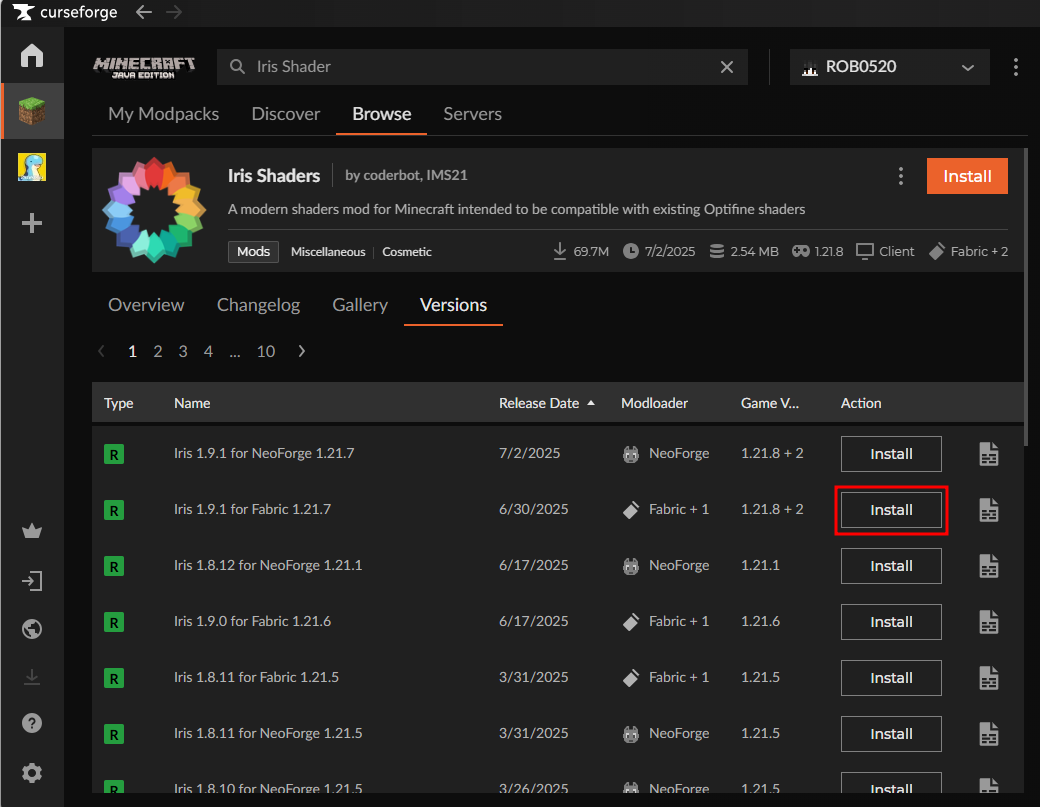
Task: Click release type R badge for Iris 1.8.12
Action: point(114,566)
